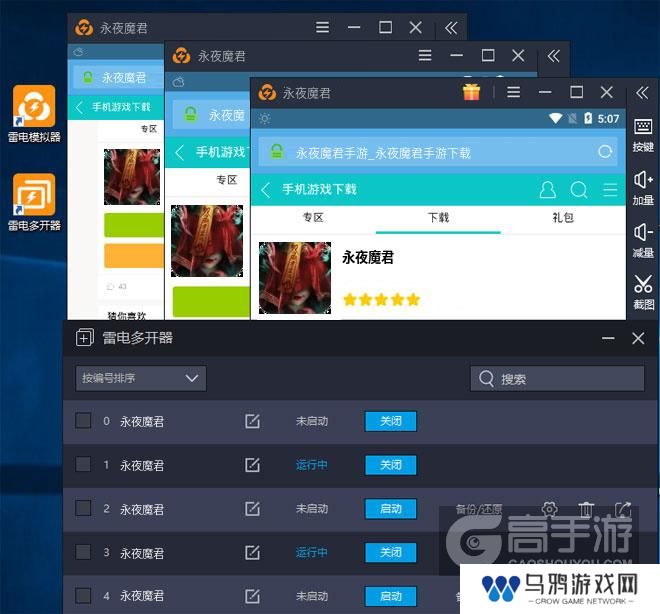
Task: Click back arrow in rearmost window's 手机游戏下载 bar
Action: 79,107
